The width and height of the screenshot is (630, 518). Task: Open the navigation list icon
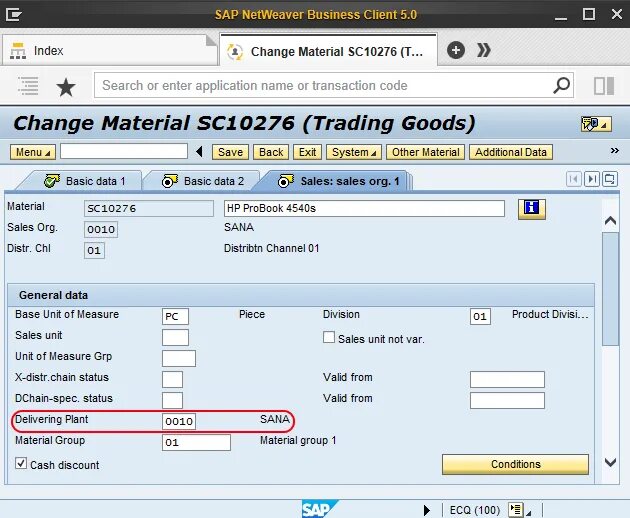(28, 86)
